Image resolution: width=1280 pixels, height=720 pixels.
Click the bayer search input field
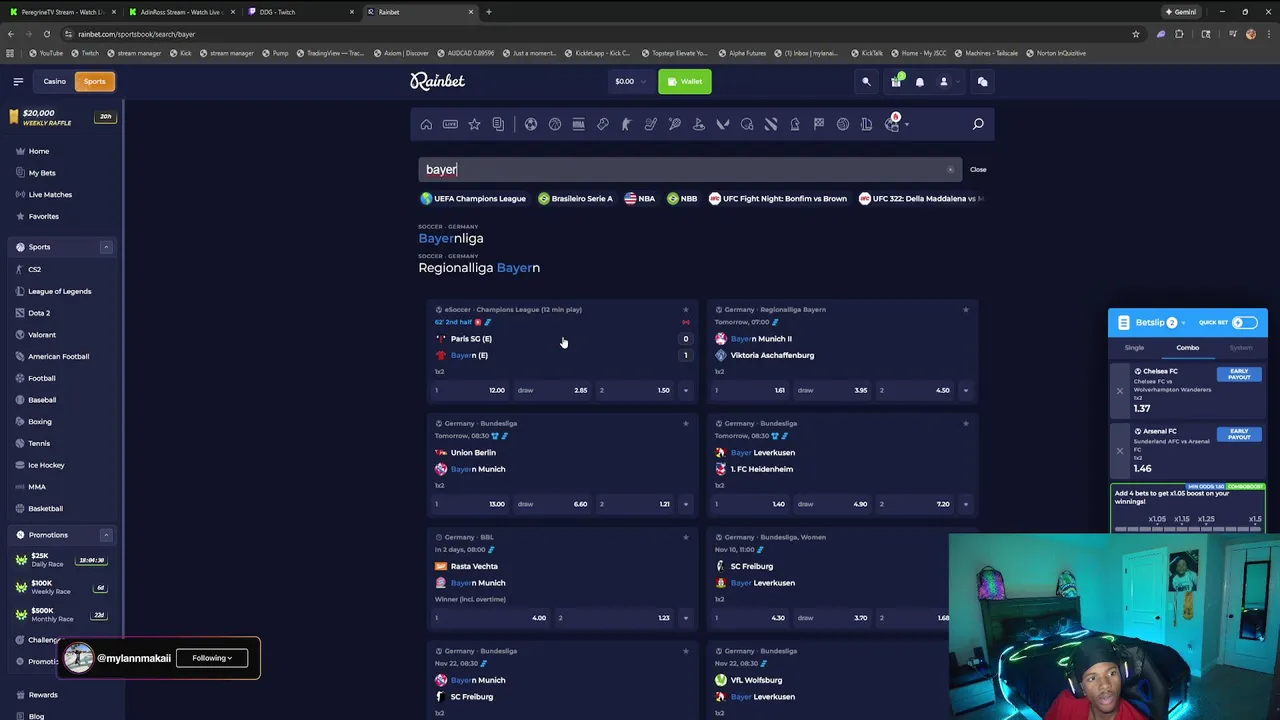[x=690, y=169]
